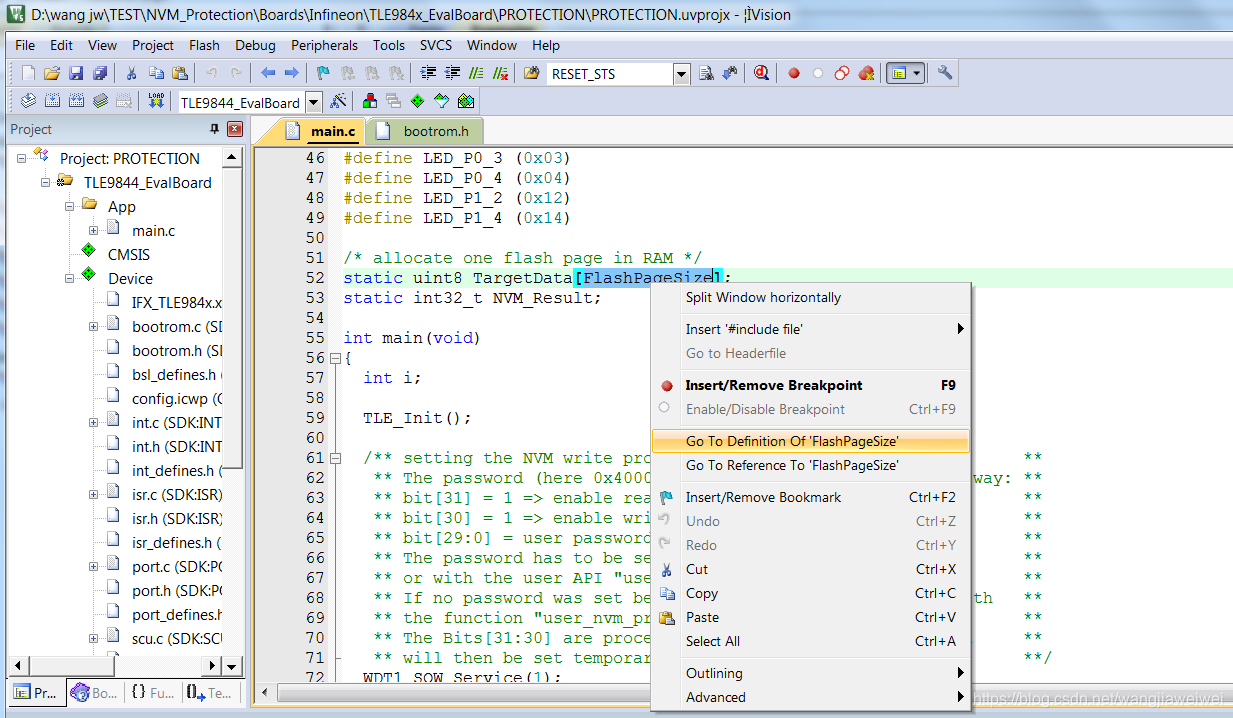Open Manage Run-Time Environment green diamond icon

(x=418, y=101)
